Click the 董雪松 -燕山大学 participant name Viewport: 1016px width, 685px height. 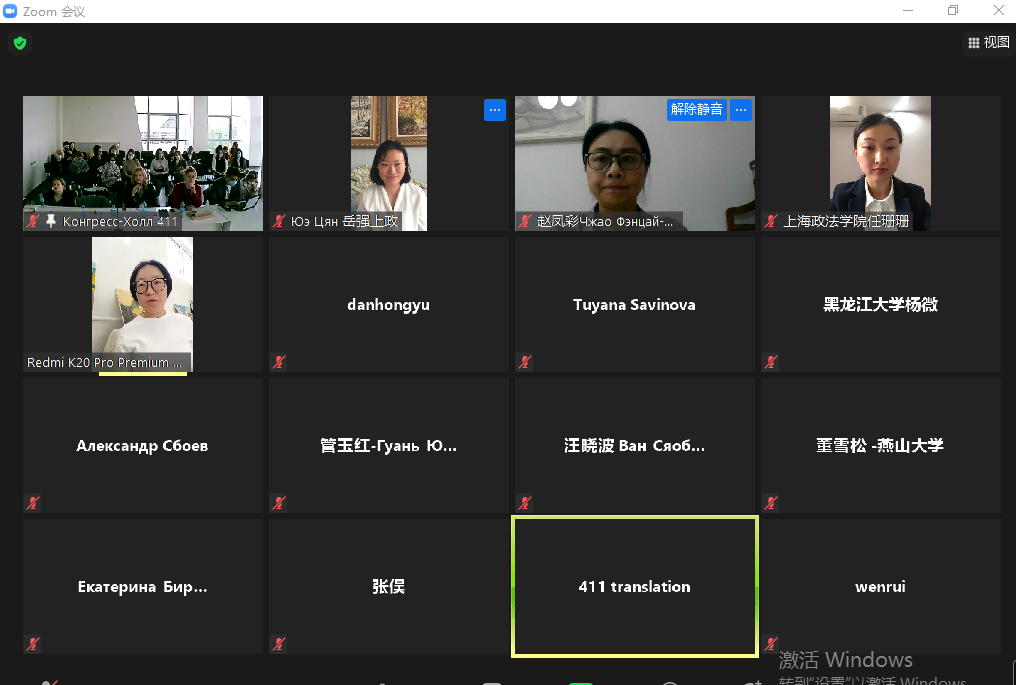(880, 446)
